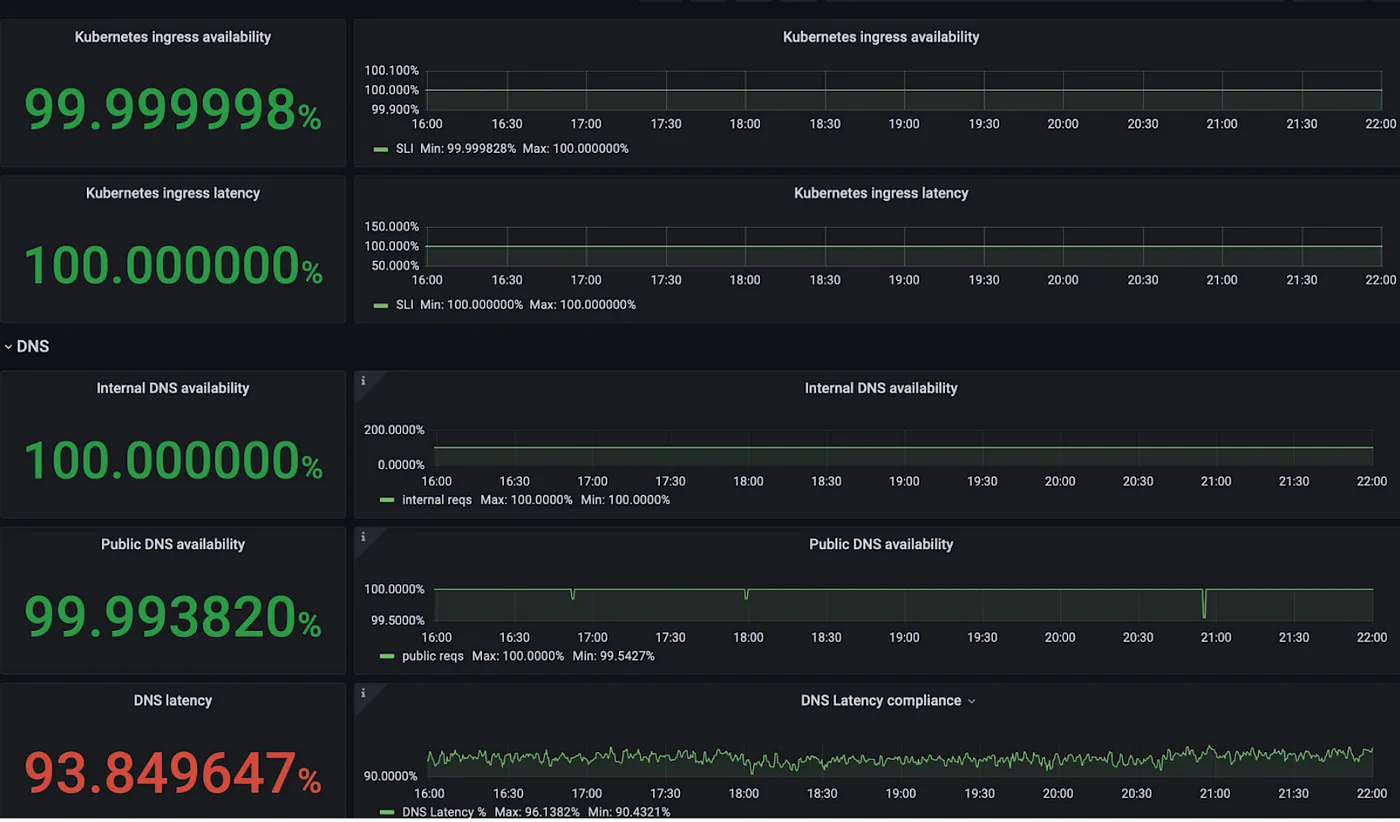Click Kubernetes ingress latency stat panel title
The width and height of the screenshot is (1400, 822).
tap(172, 193)
